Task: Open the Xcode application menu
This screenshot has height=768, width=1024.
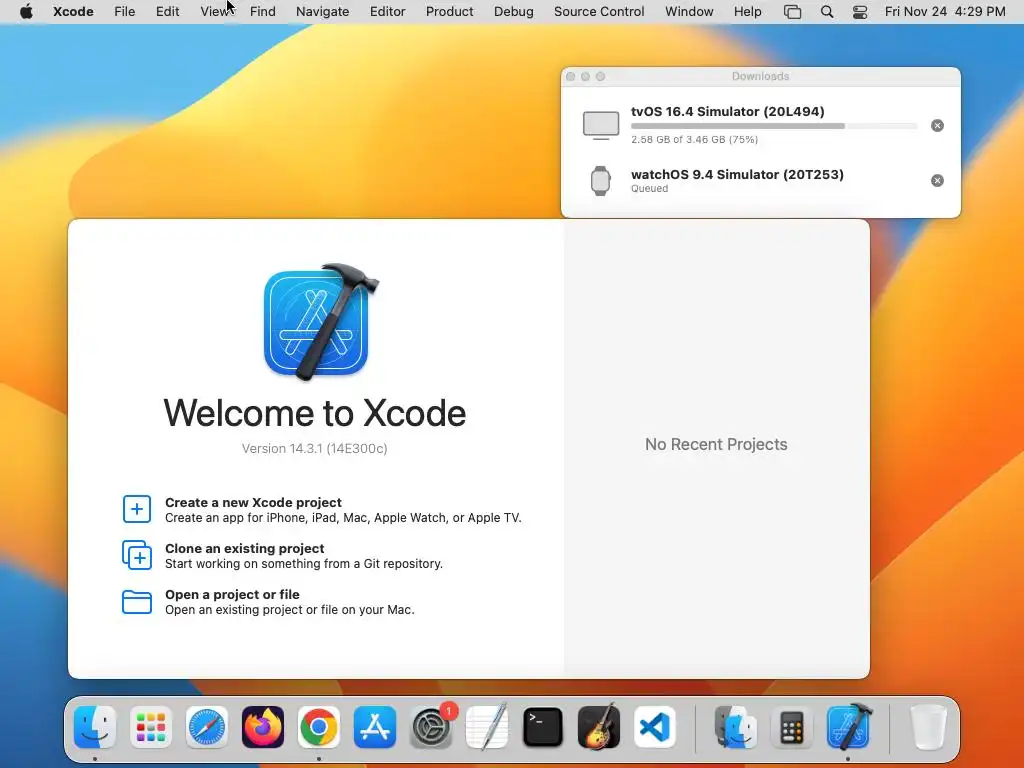Action: pyautogui.click(x=73, y=11)
